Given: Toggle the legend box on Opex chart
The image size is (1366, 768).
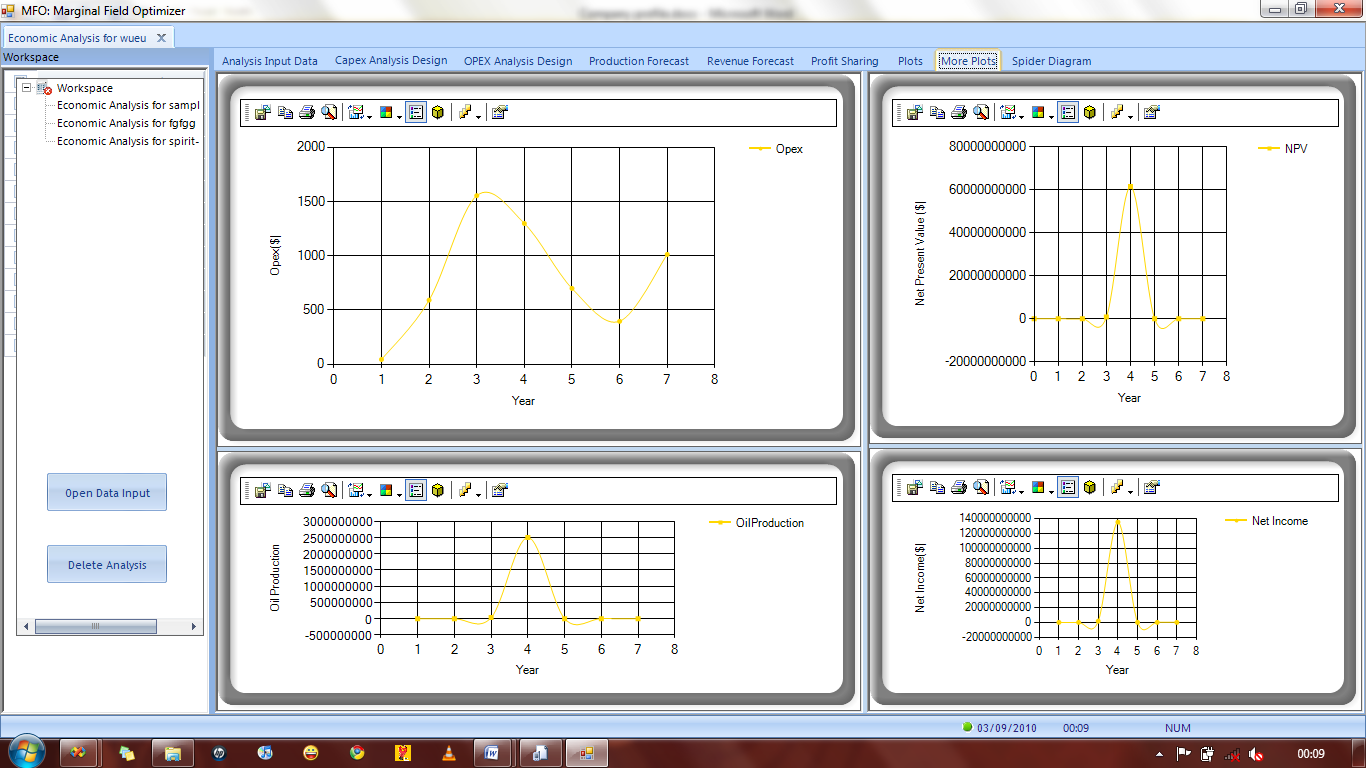Looking at the screenshot, I should point(416,113).
